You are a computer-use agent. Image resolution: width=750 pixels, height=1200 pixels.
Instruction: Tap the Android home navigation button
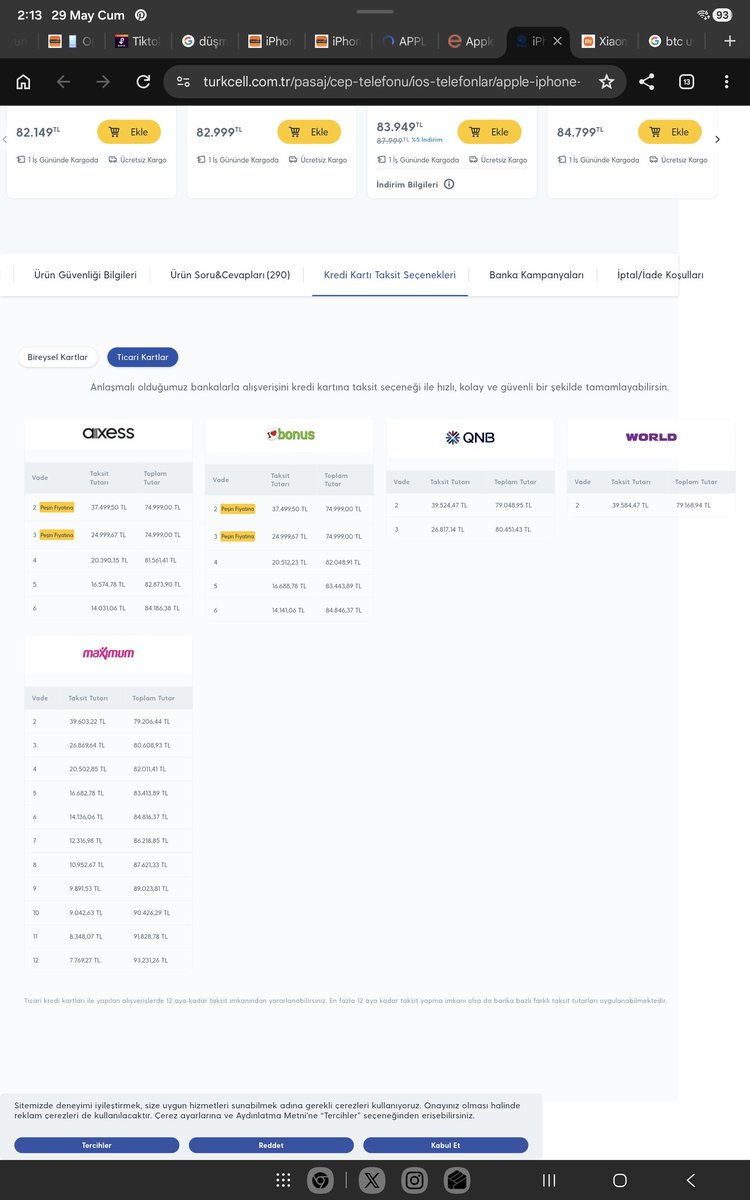tap(619, 1180)
